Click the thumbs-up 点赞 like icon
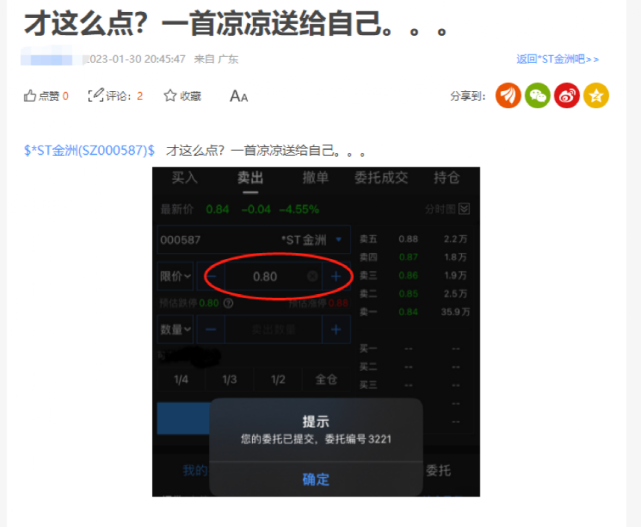Image resolution: width=641 pixels, height=527 pixels. coord(29,96)
